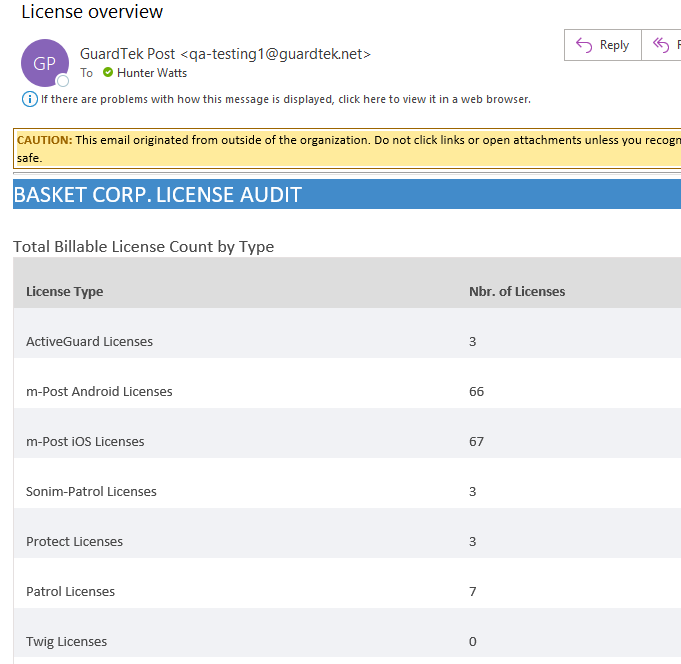The width and height of the screenshot is (681, 664).
Task: Select the Sonim-Patrol Licenses label
Action: tap(91, 492)
